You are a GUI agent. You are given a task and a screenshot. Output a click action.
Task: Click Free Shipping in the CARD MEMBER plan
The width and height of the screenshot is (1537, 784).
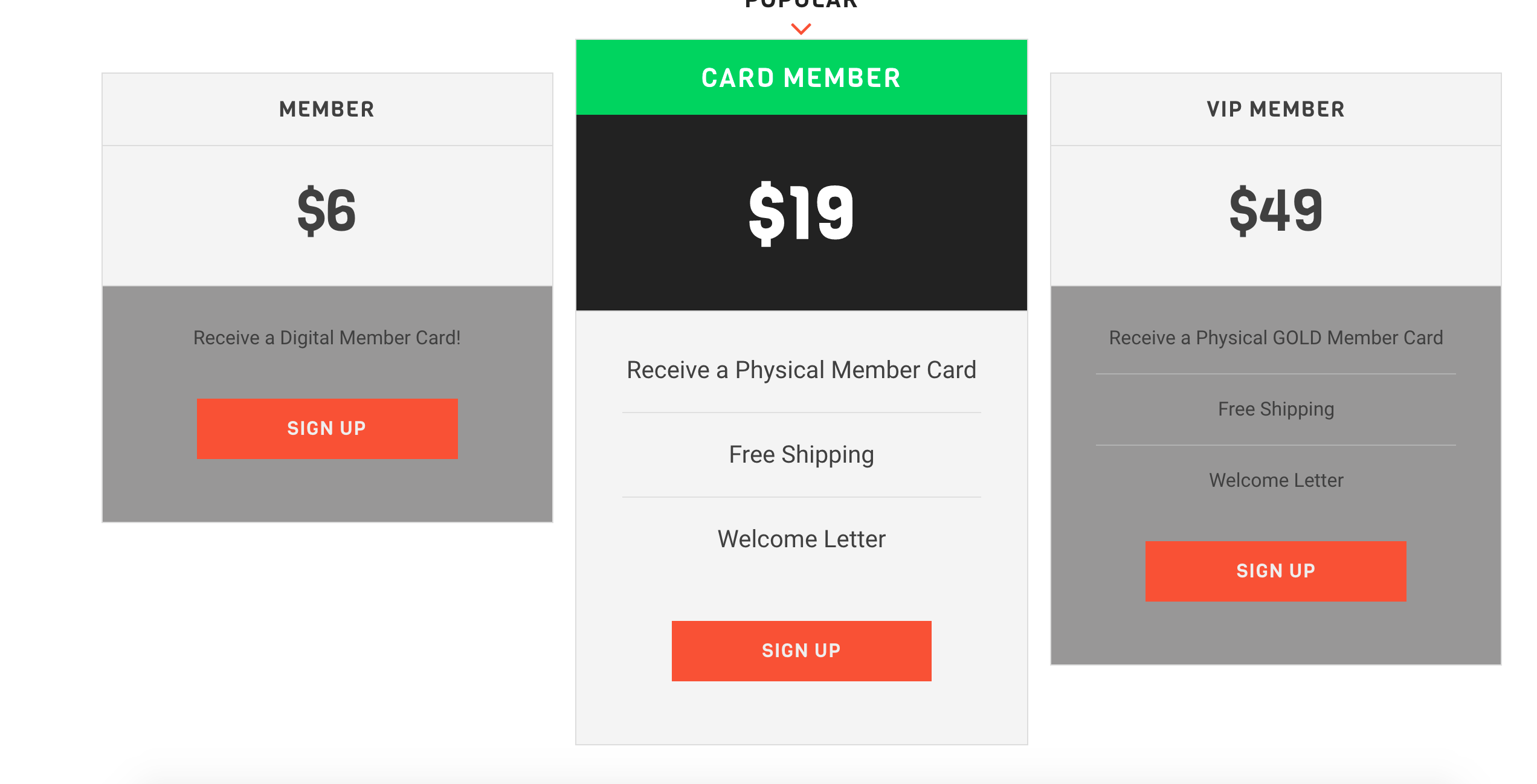(x=801, y=454)
